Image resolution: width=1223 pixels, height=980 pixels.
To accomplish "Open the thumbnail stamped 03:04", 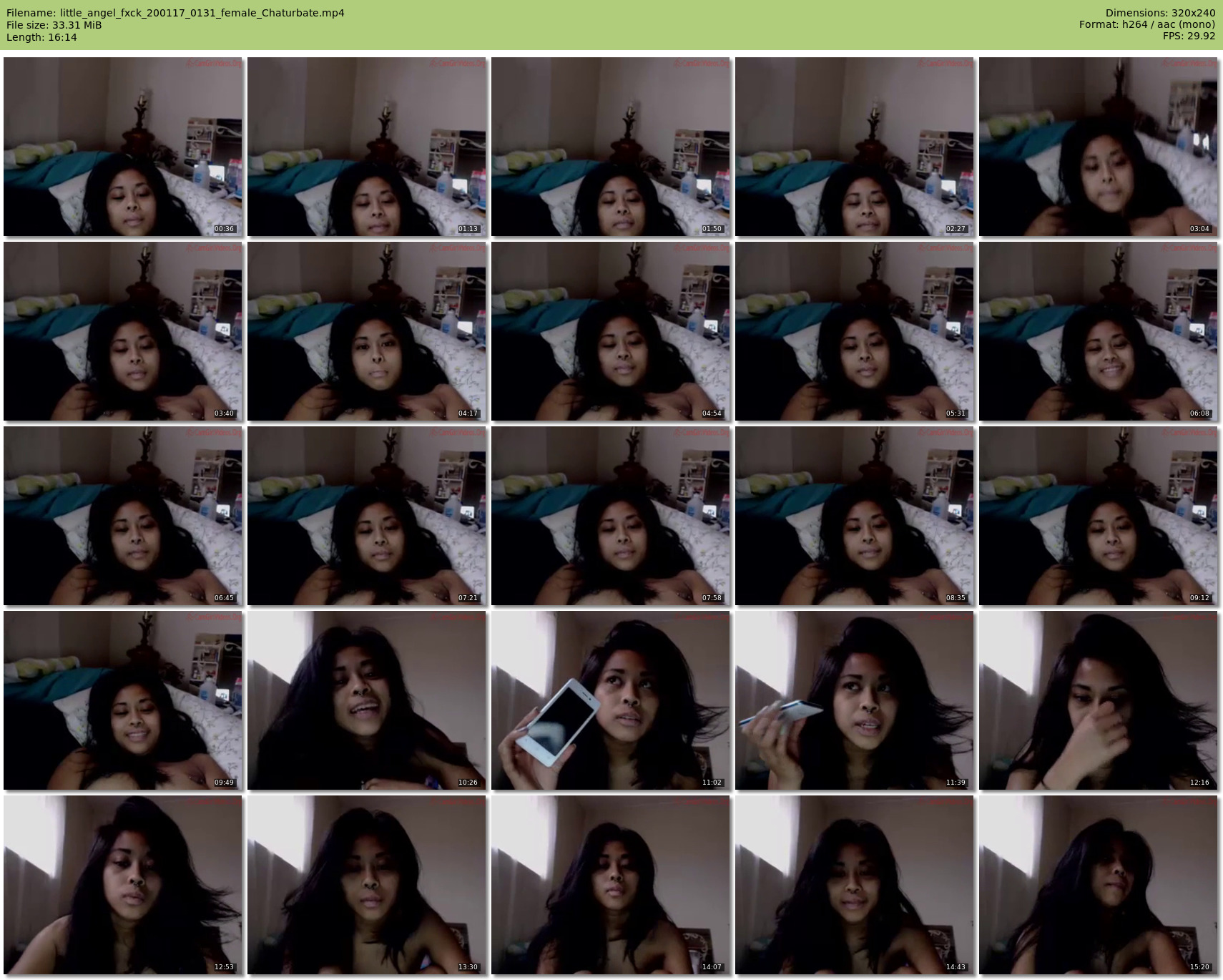I will pyautogui.click(x=1098, y=147).
